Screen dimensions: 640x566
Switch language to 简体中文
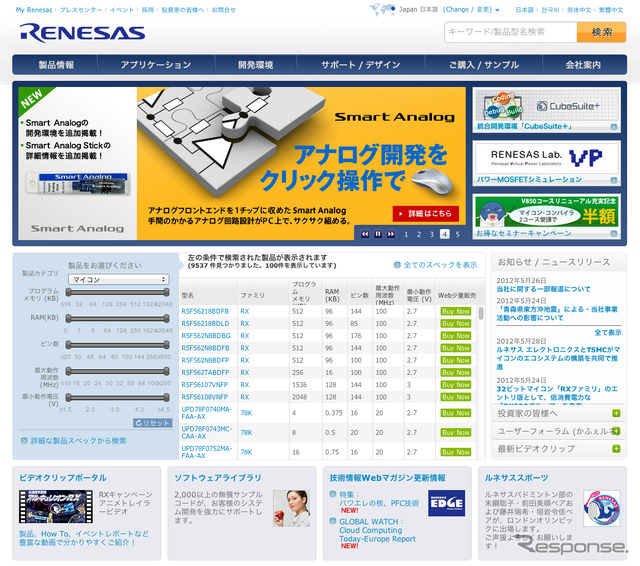coord(579,10)
